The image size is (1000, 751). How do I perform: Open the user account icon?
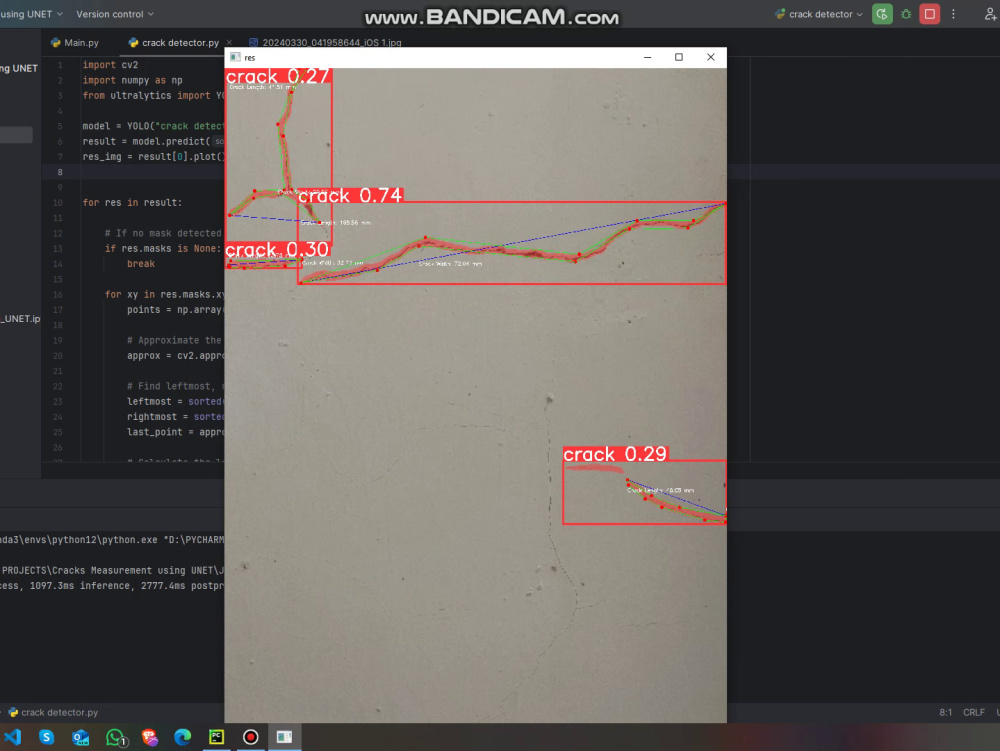point(990,14)
